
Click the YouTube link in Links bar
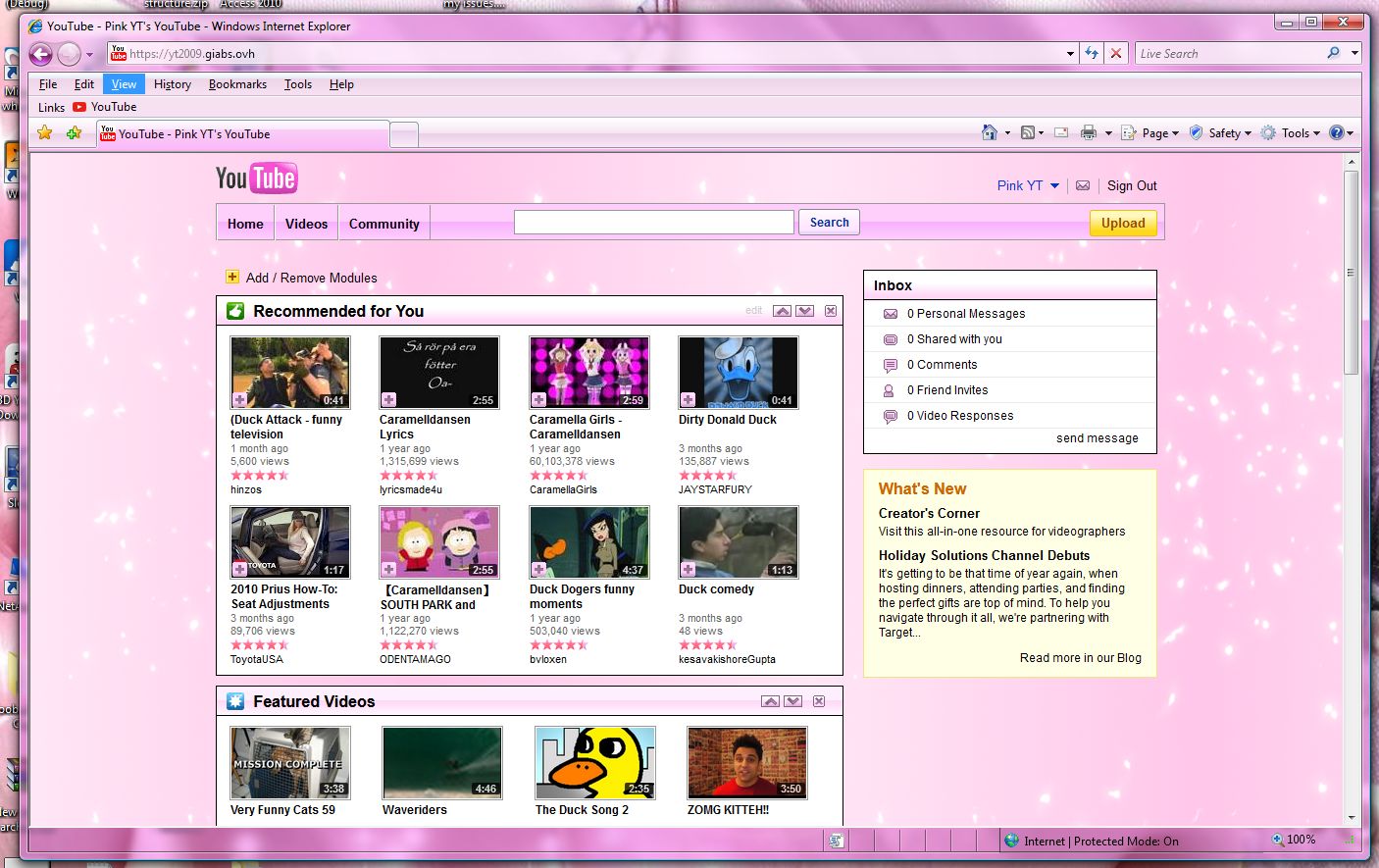pyautogui.click(x=105, y=107)
